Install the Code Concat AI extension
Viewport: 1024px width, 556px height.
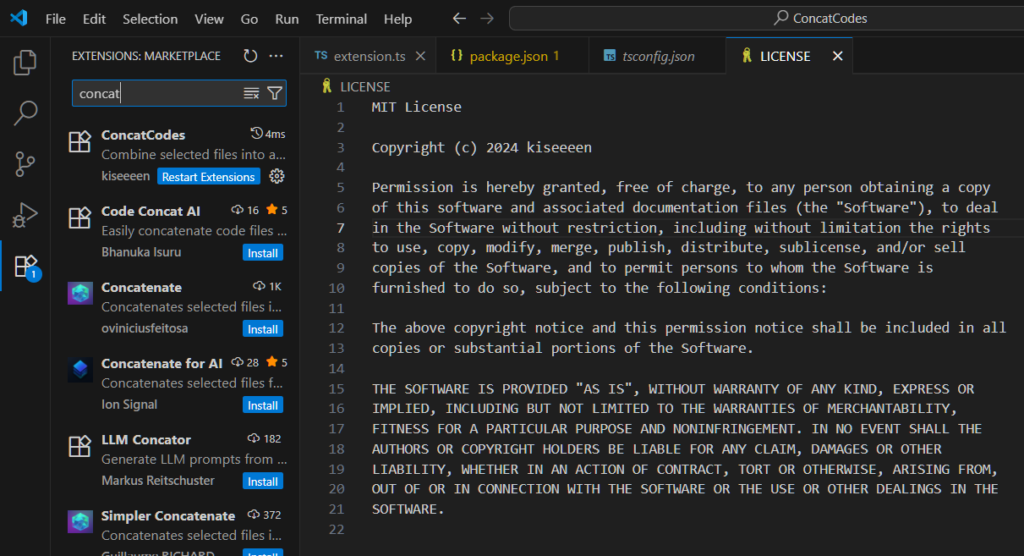pos(263,253)
